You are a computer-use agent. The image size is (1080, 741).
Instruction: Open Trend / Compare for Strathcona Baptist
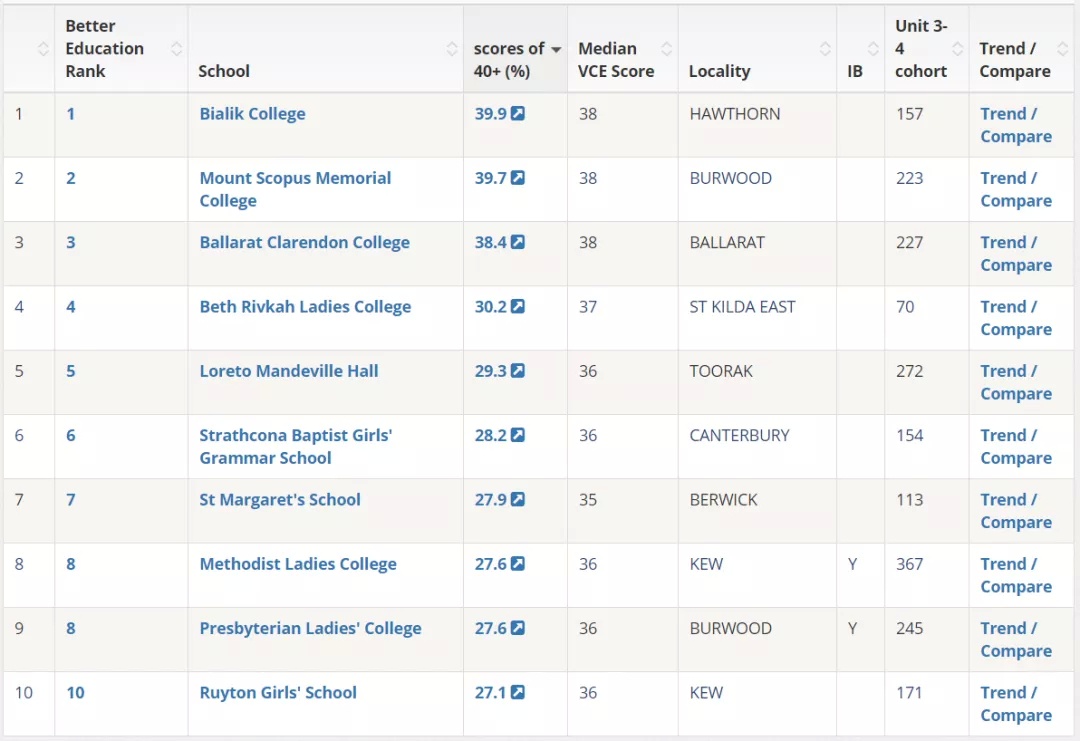(x=1016, y=446)
